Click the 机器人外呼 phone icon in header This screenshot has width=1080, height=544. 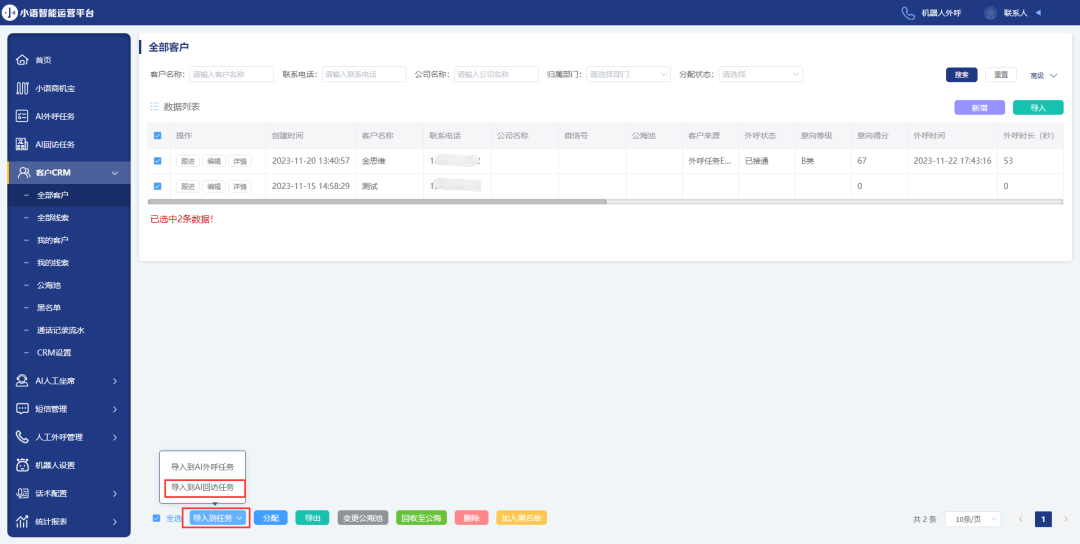[908, 12]
